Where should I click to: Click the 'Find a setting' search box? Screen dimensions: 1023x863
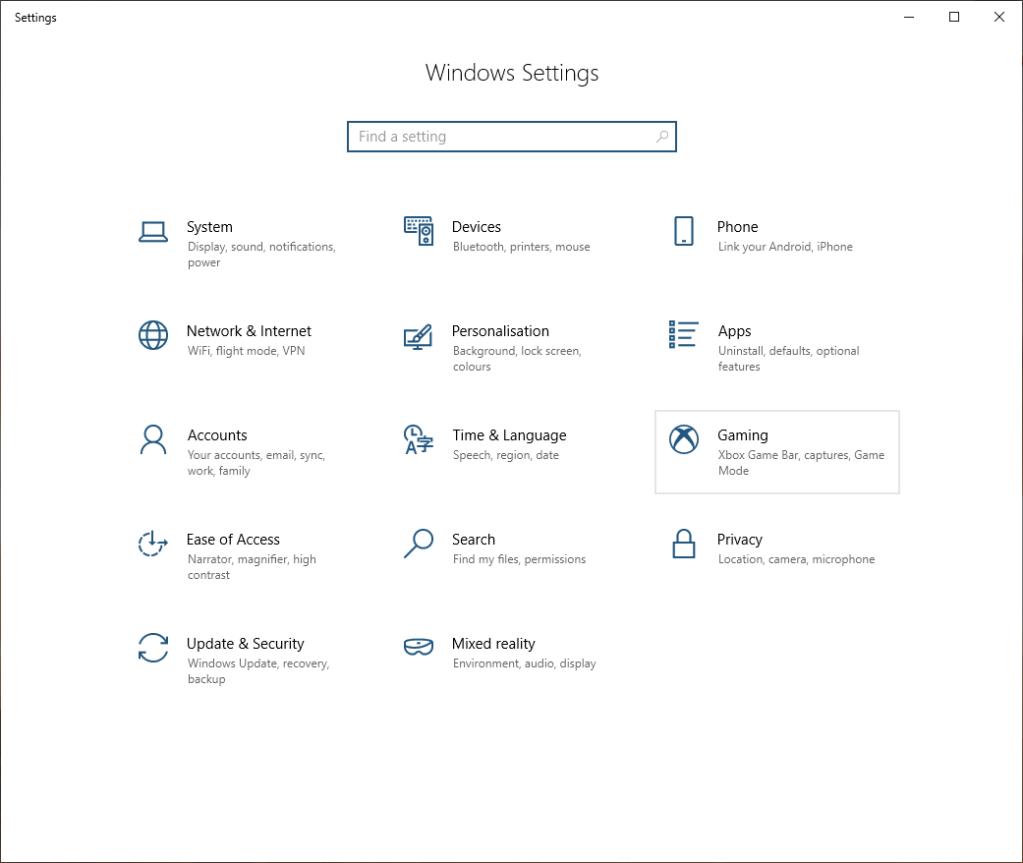tap(500, 137)
